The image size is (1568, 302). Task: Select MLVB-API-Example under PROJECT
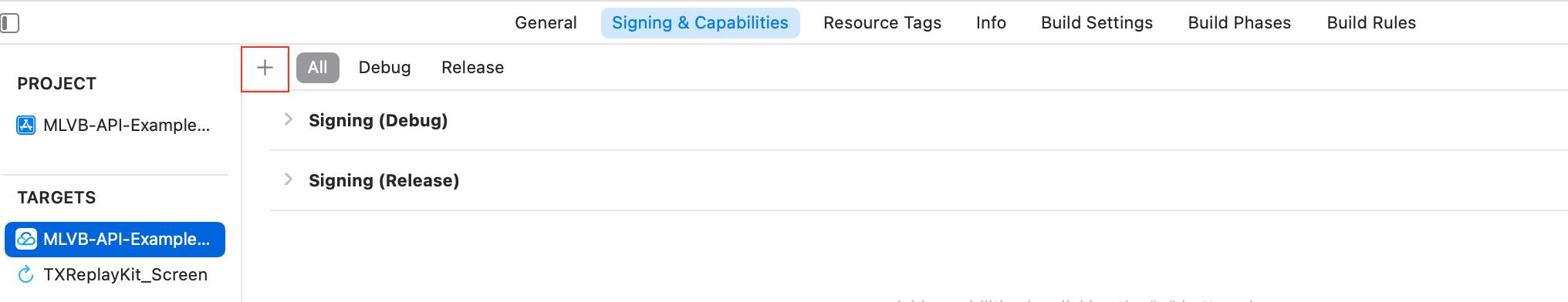(x=115, y=126)
